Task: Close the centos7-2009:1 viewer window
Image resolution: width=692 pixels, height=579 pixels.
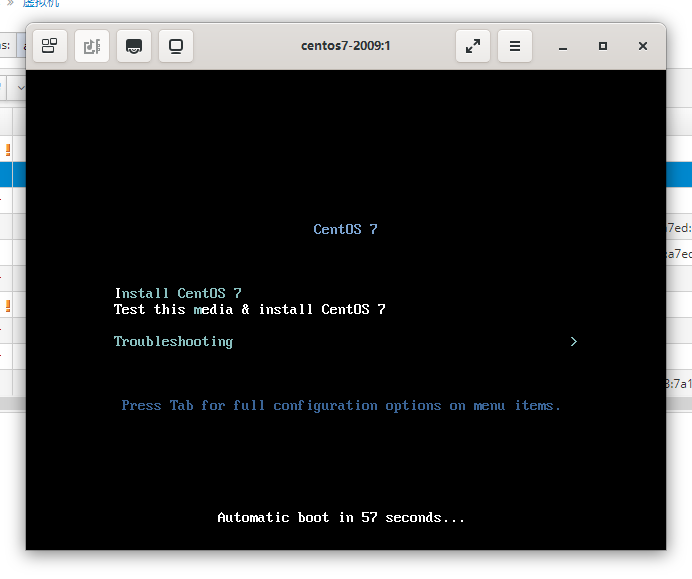Action: 643,46
